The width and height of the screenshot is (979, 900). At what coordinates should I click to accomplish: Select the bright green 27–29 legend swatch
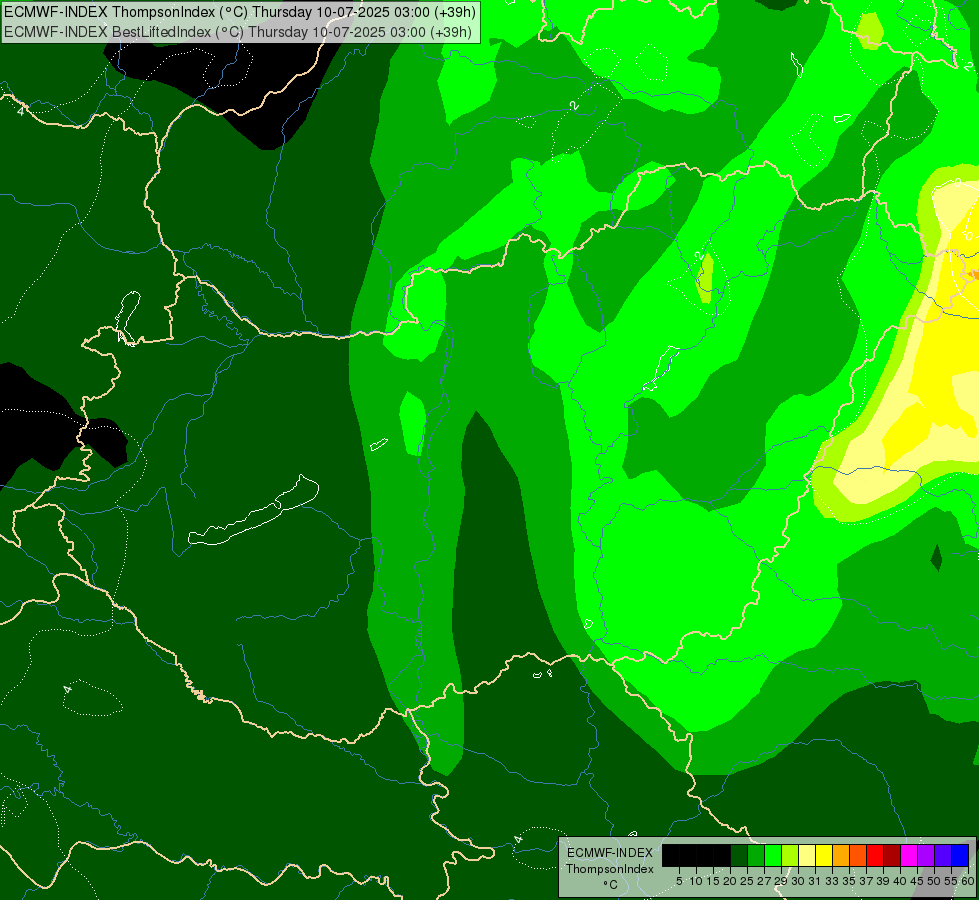(773, 855)
